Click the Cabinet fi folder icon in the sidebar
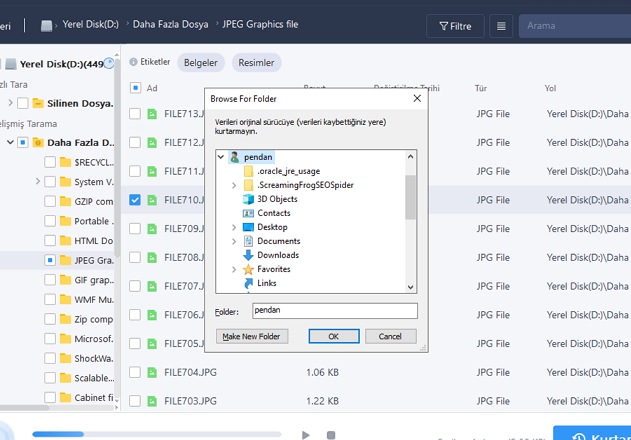The width and height of the screenshot is (631, 440). [65, 397]
